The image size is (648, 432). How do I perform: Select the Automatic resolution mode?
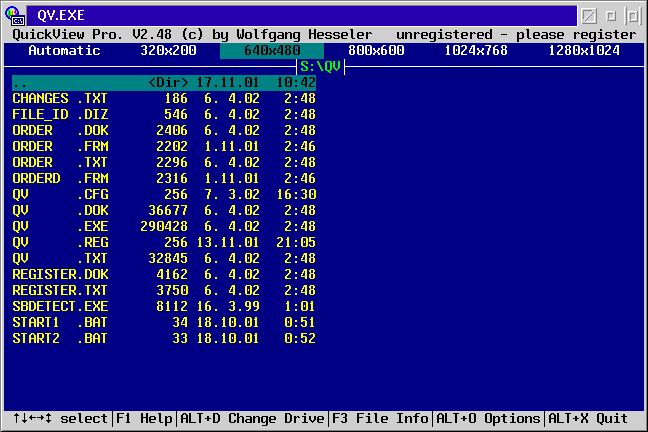tap(64, 50)
